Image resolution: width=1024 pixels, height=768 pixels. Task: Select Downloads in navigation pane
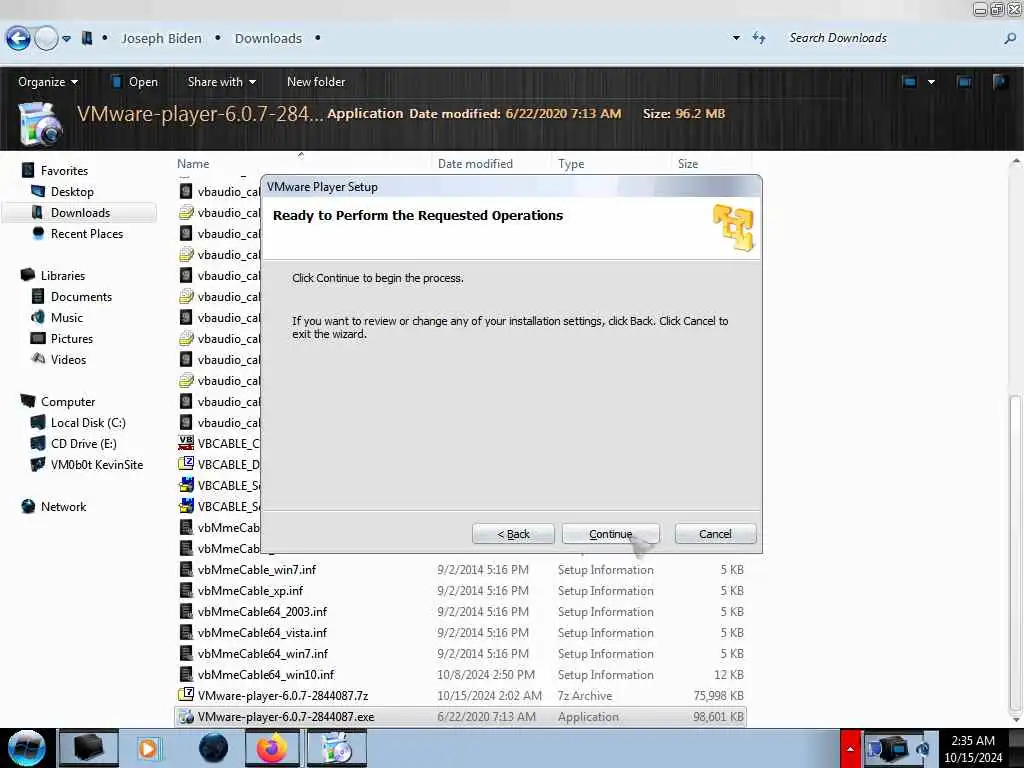click(x=80, y=212)
